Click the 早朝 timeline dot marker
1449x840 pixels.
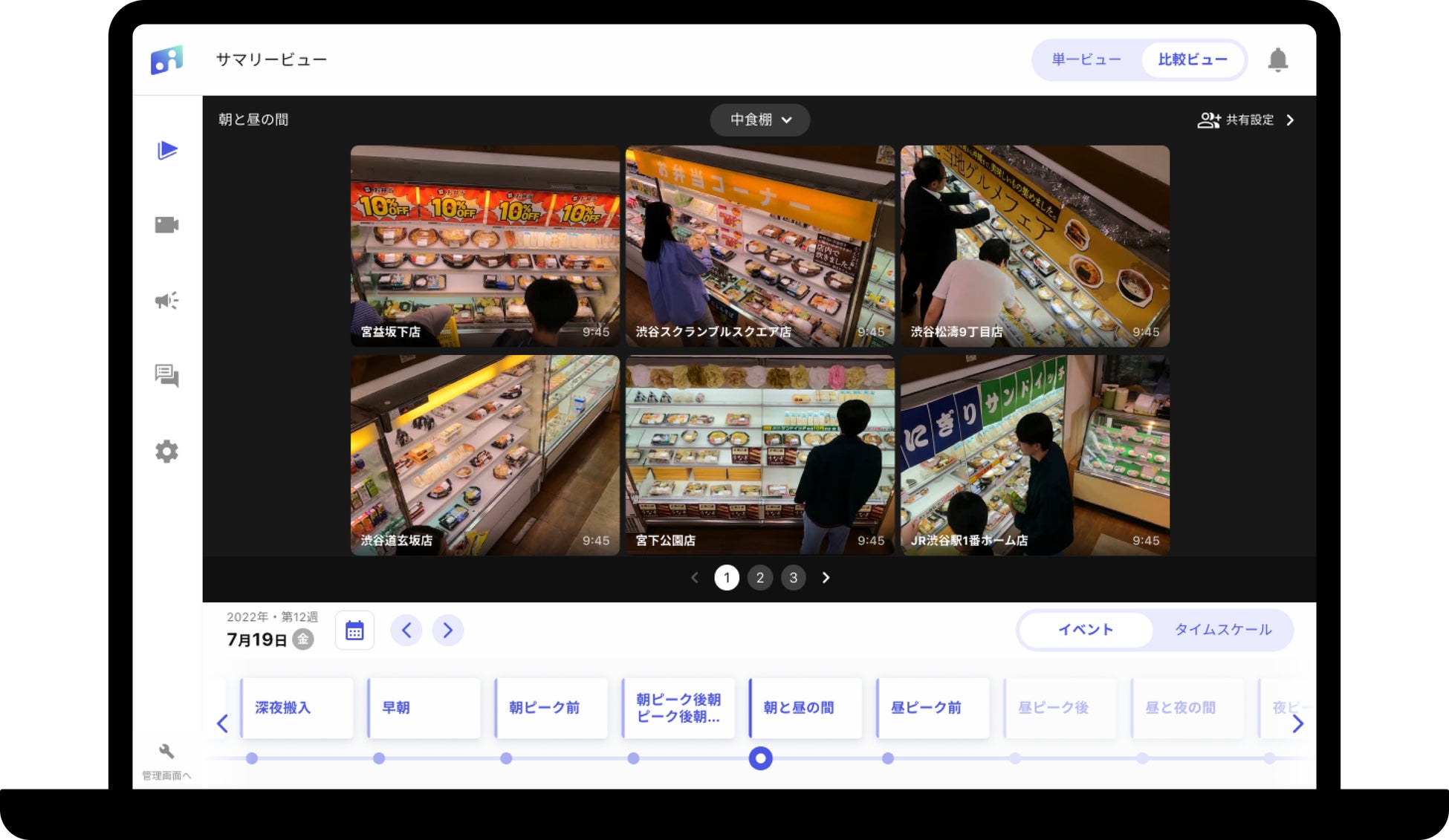pos(379,758)
